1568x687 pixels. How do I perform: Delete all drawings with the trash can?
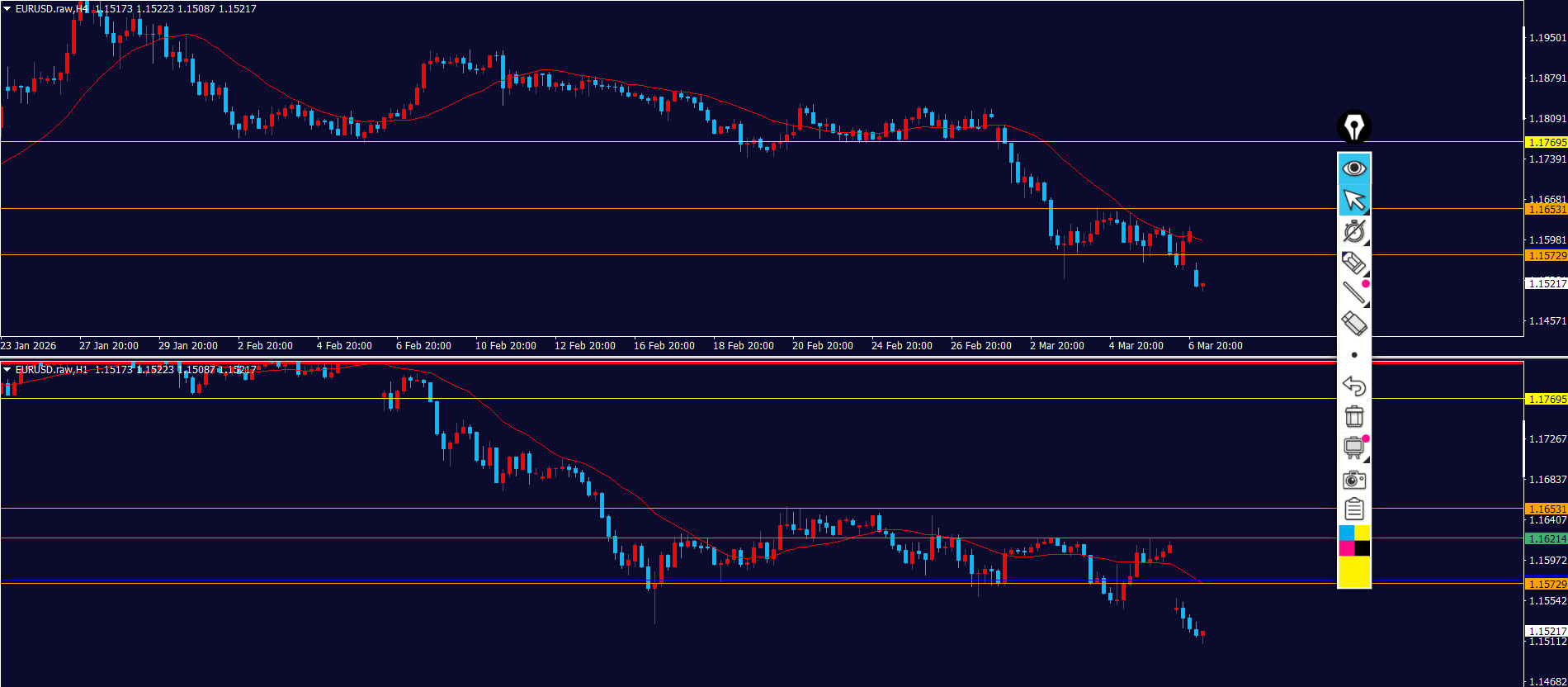pyautogui.click(x=1353, y=416)
